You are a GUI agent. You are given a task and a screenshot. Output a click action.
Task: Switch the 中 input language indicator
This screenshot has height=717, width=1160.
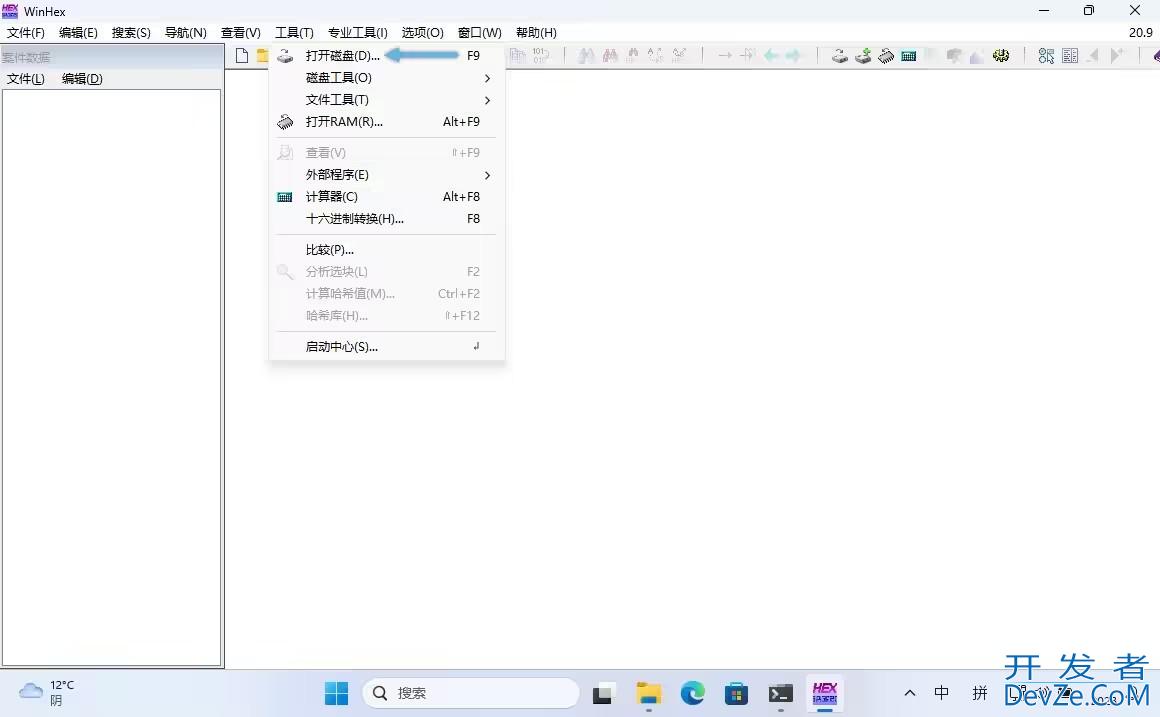pos(941,693)
